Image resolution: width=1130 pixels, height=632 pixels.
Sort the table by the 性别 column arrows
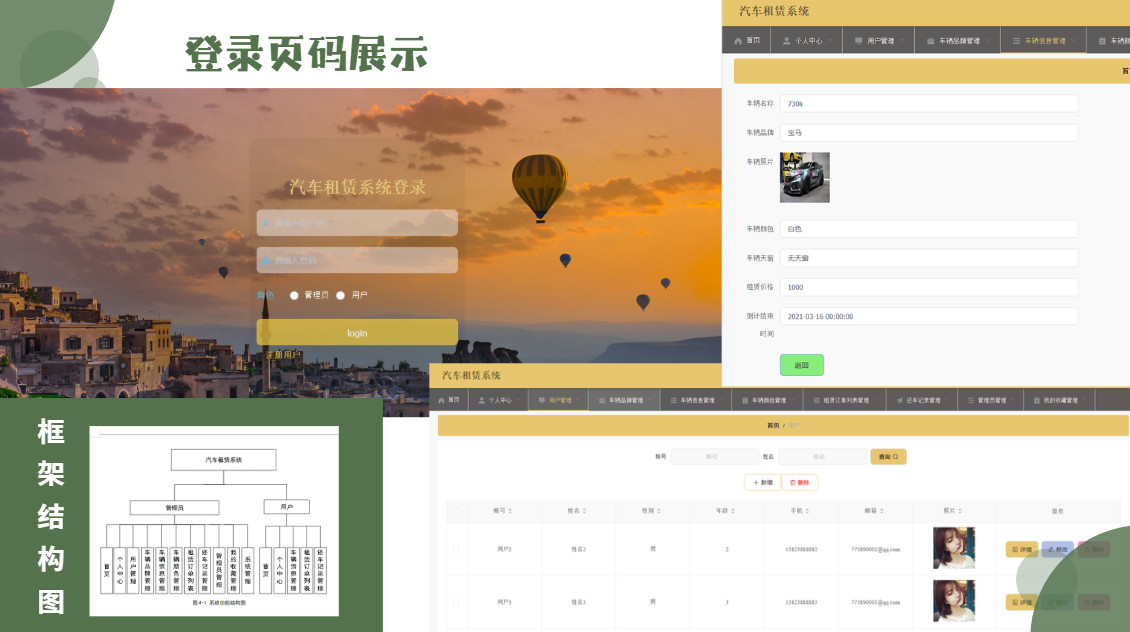tap(659, 511)
